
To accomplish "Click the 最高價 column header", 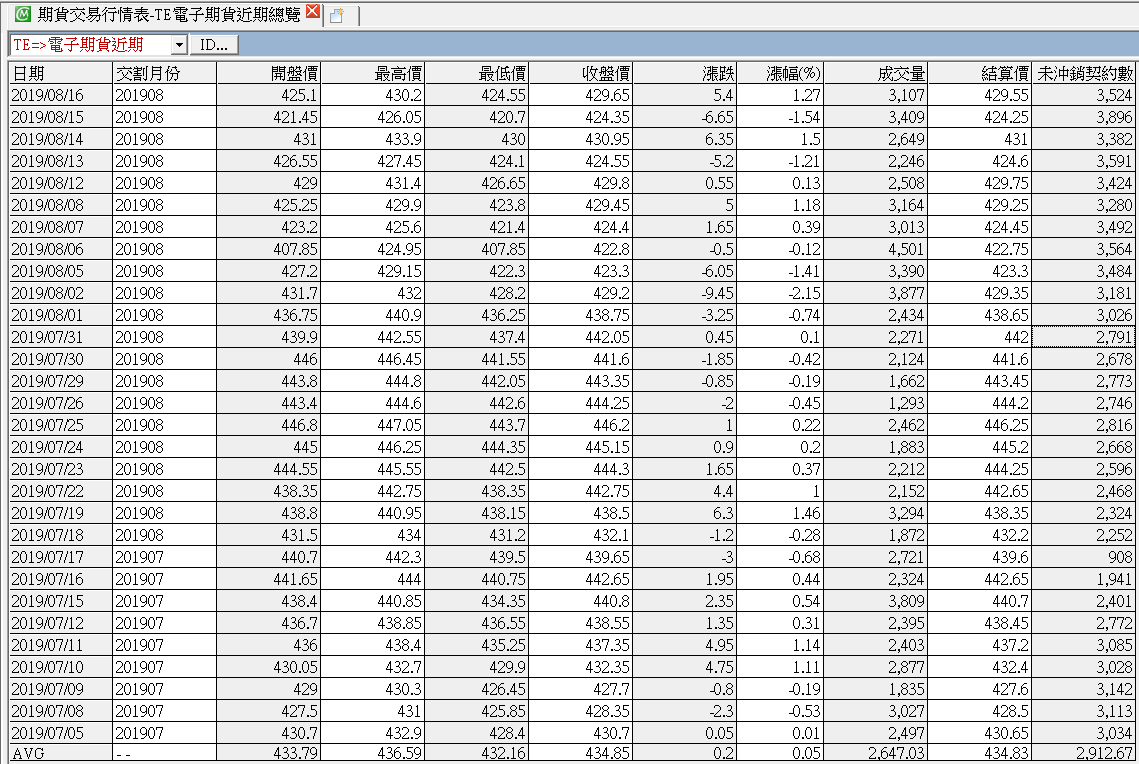I will click(x=373, y=73).
